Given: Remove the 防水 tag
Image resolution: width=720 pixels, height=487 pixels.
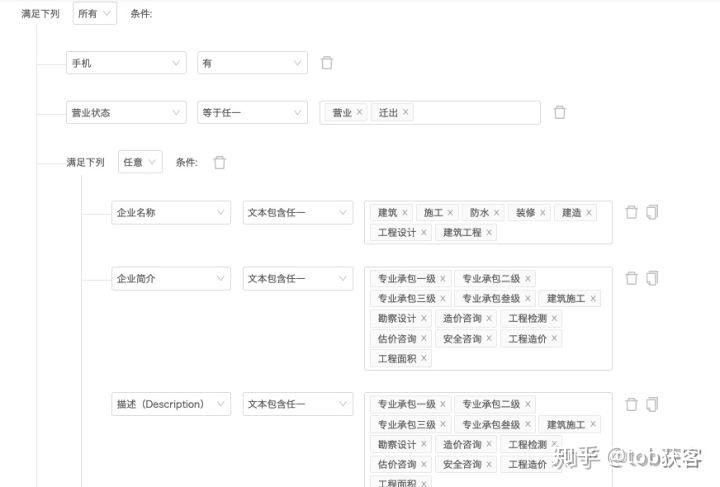Looking at the screenshot, I should pos(496,213).
